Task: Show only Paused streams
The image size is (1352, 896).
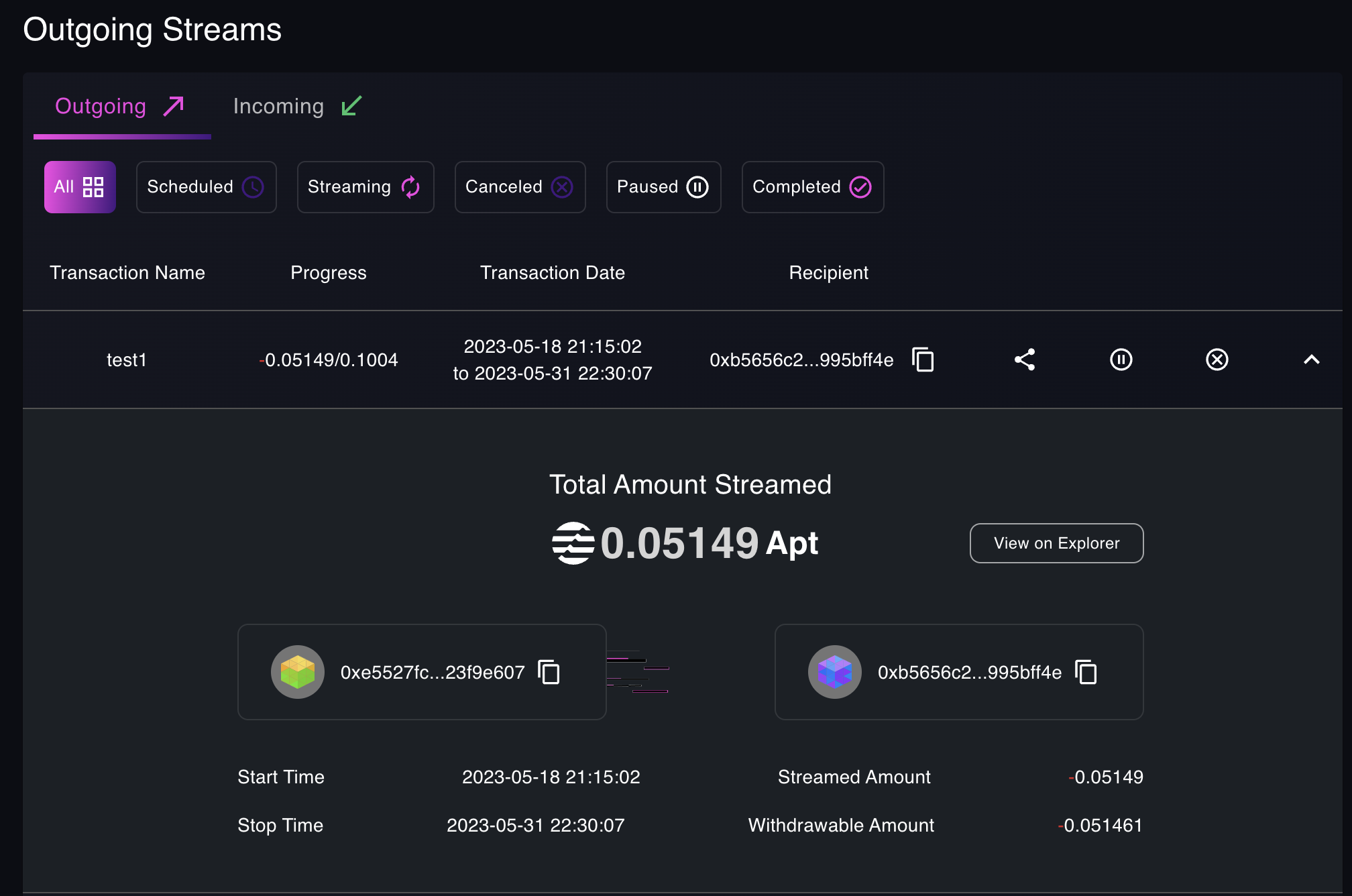Action: tap(663, 187)
